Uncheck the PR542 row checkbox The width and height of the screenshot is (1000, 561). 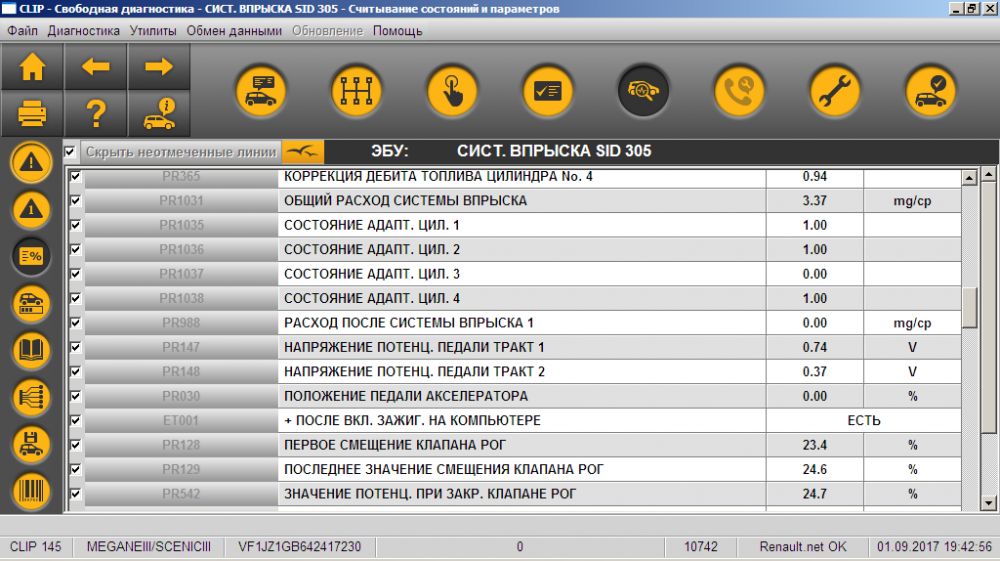click(75, 493)
